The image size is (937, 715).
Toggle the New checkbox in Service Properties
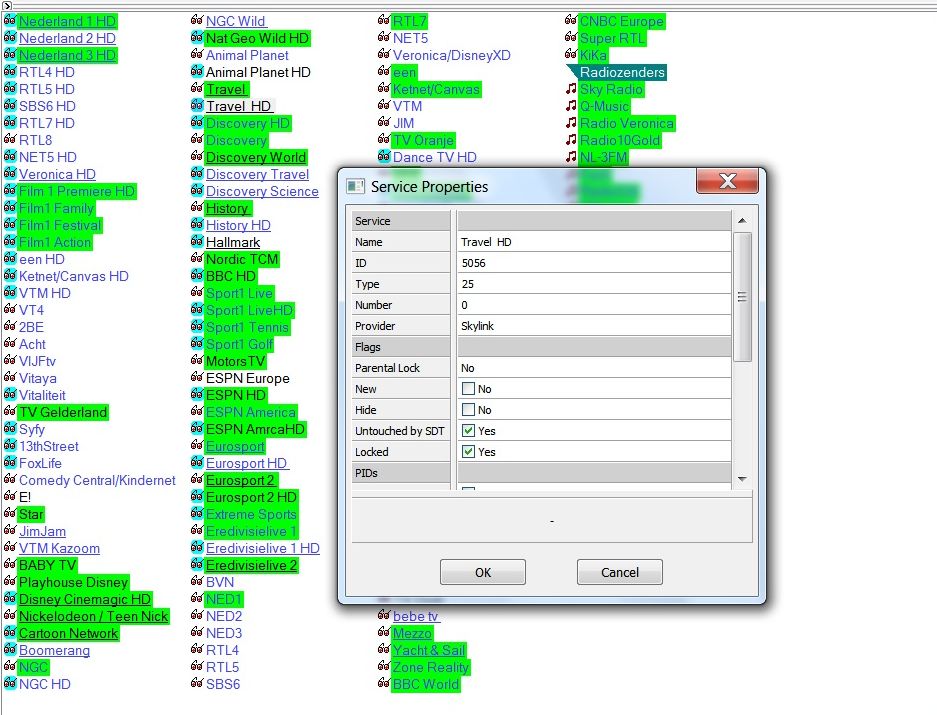pos(468,389)
